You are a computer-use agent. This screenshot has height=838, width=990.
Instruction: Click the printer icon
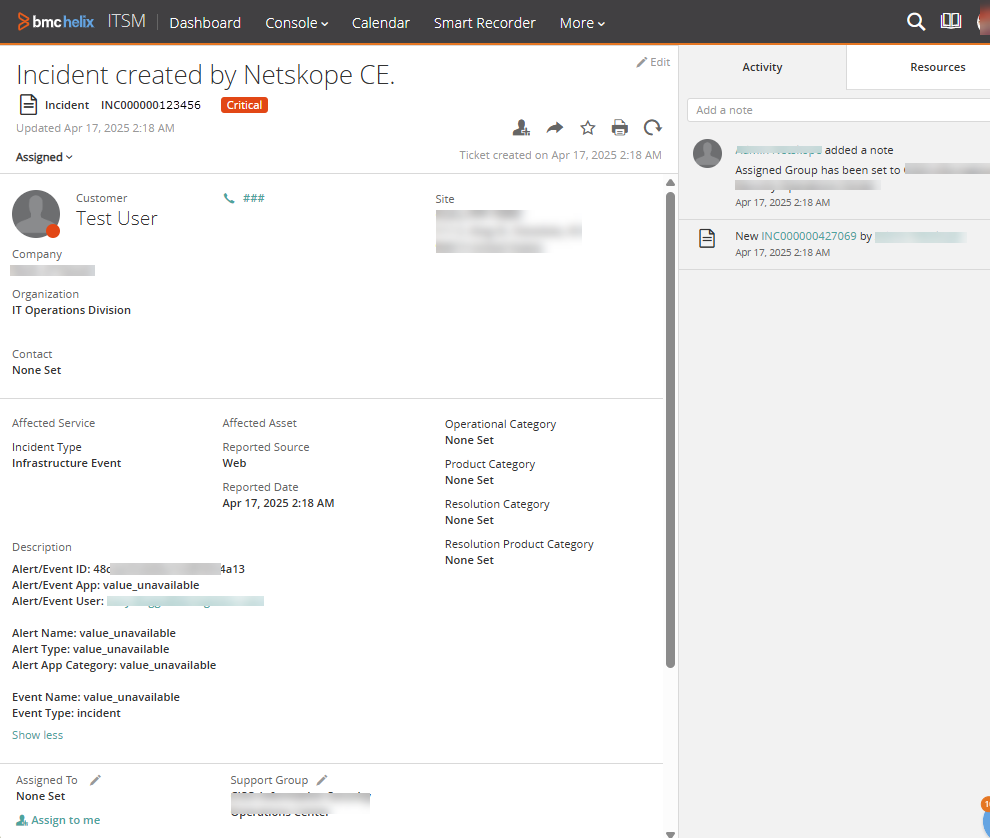(619, 128)
